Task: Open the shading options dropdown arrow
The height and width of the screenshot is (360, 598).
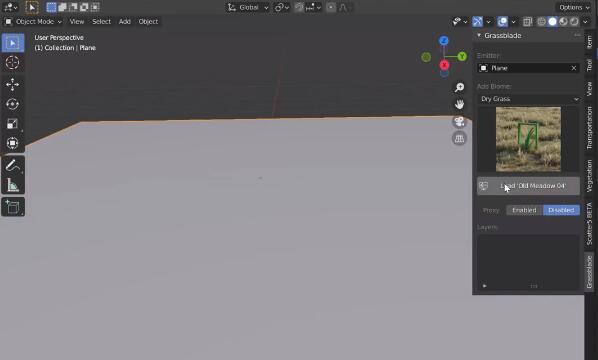Action: pos(585,22)
